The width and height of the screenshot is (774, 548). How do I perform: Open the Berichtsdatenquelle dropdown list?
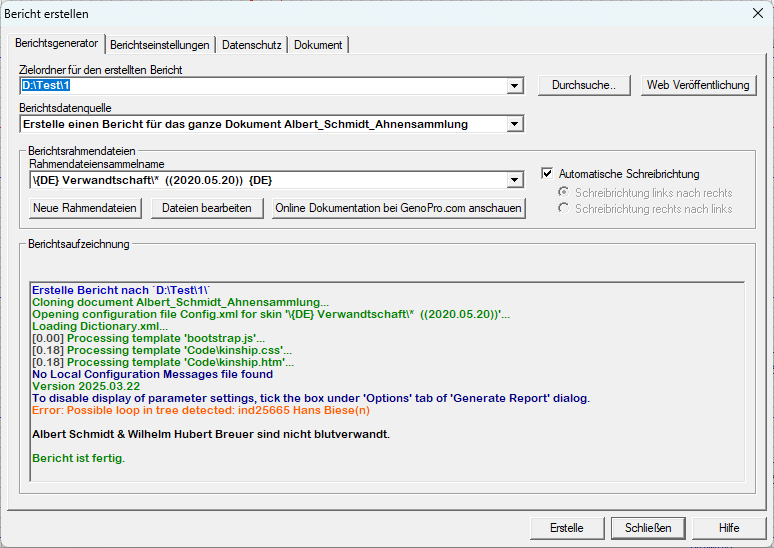[515, 124]
